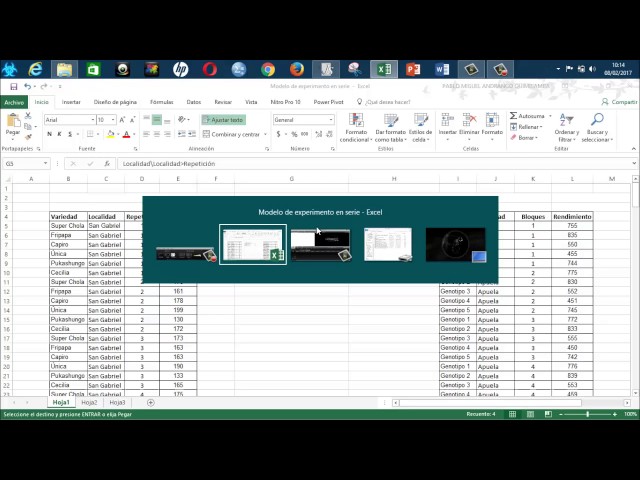Switch to the Insertar ribbon tab
640x480 pixels.
[x=71, y=102]
